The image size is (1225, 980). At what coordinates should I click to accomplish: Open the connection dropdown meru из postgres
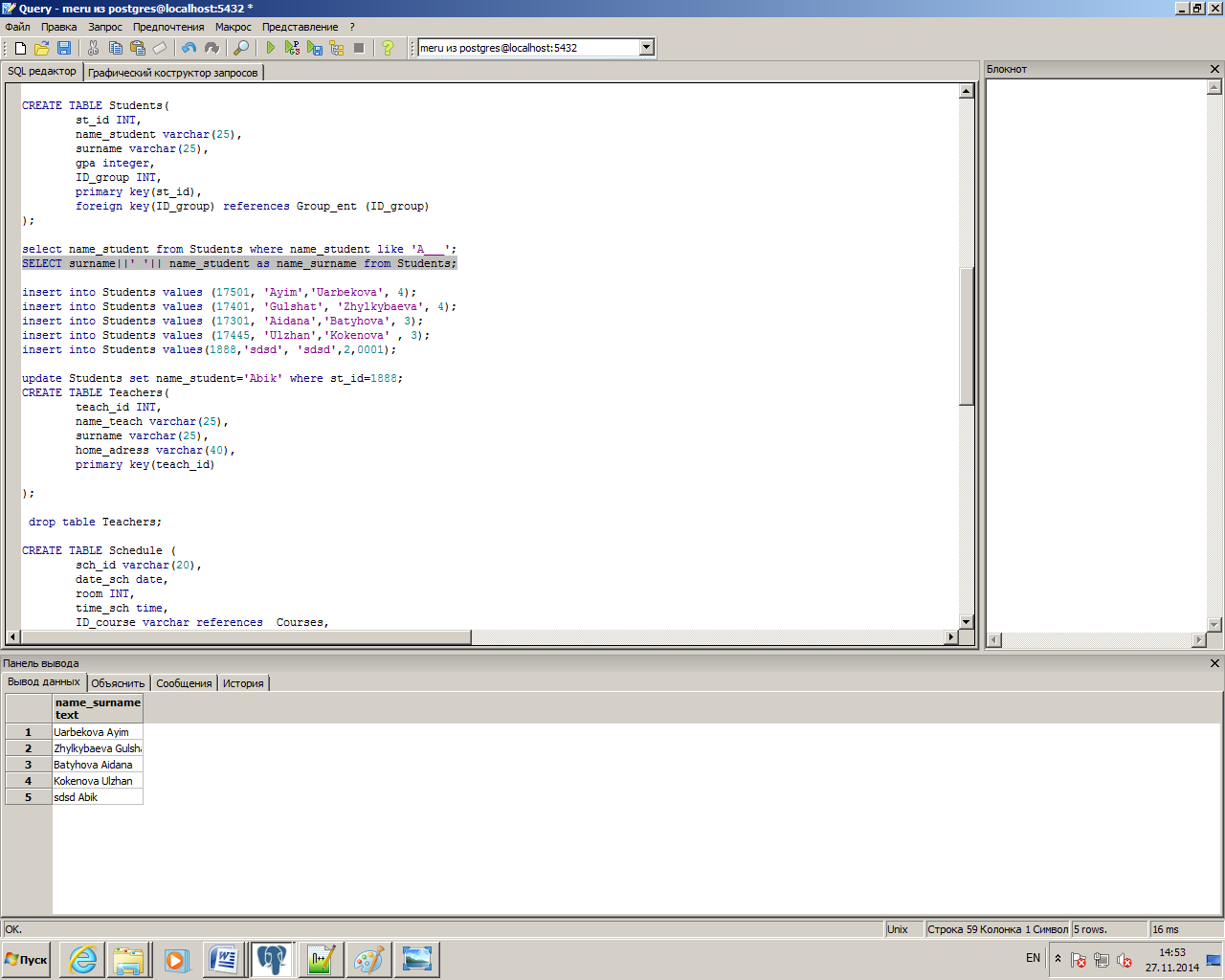click(647, 48)
